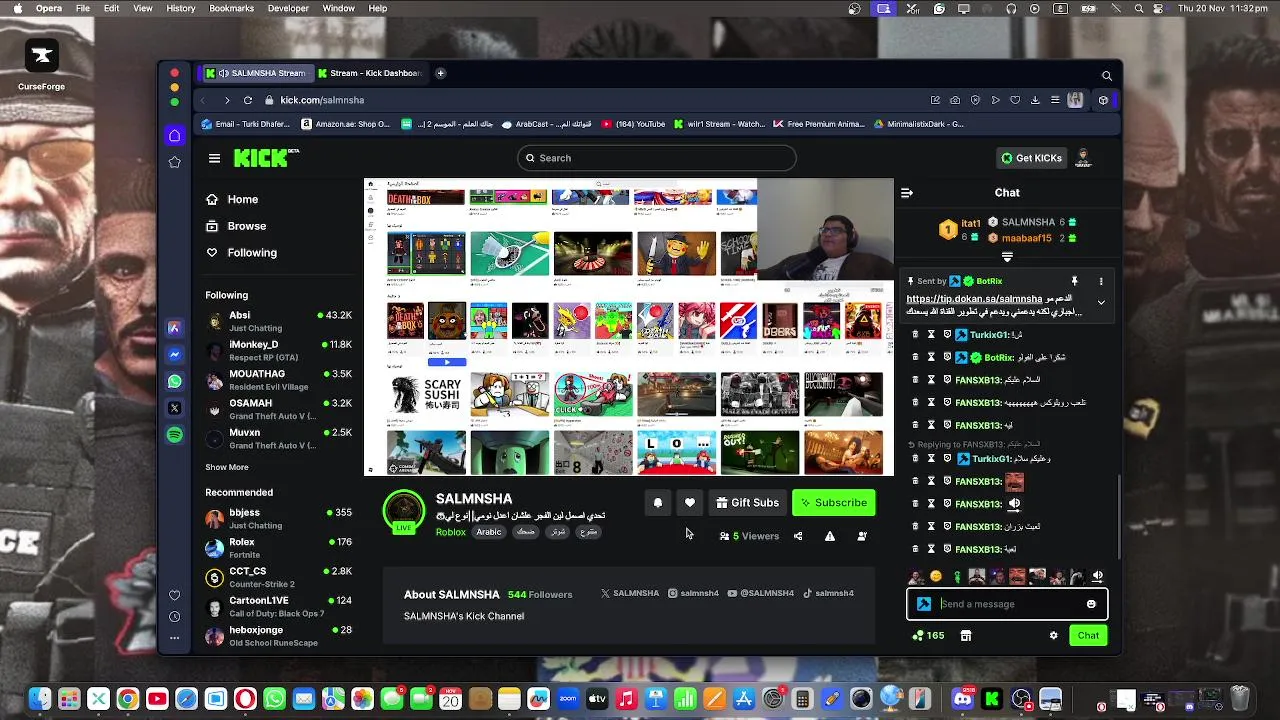Open Amazon.ae bookmark
Viewport: 1280px width, 720px height.
(346, 124)
